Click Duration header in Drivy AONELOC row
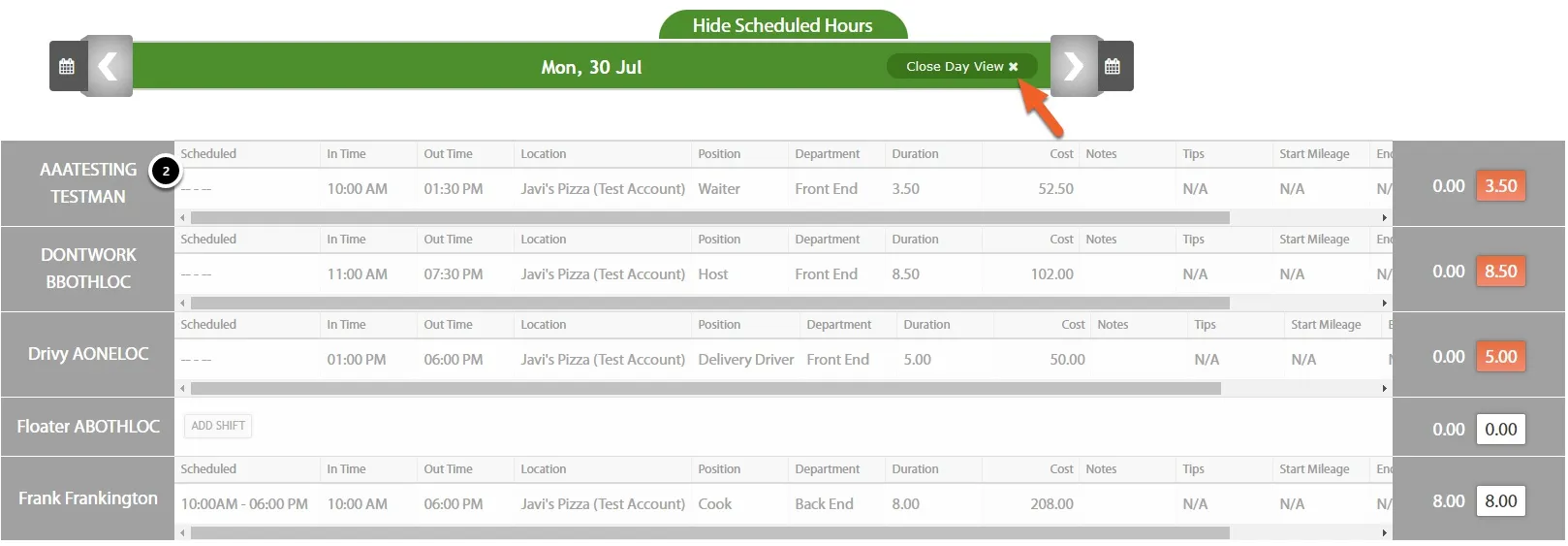This screenshot has width=1568, height=546. click(926, 325)
